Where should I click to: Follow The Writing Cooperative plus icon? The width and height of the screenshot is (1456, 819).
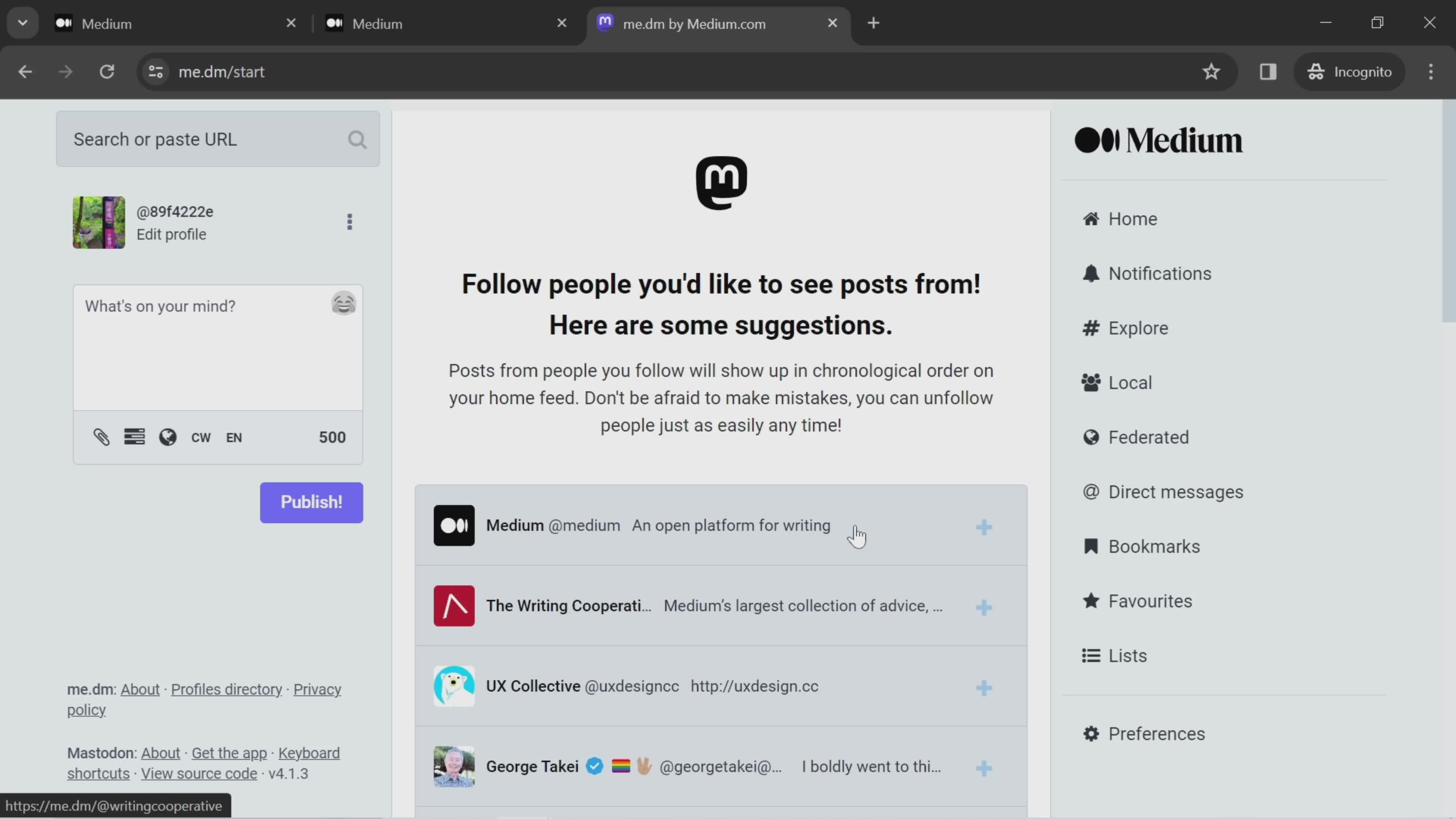coord(984,607)
